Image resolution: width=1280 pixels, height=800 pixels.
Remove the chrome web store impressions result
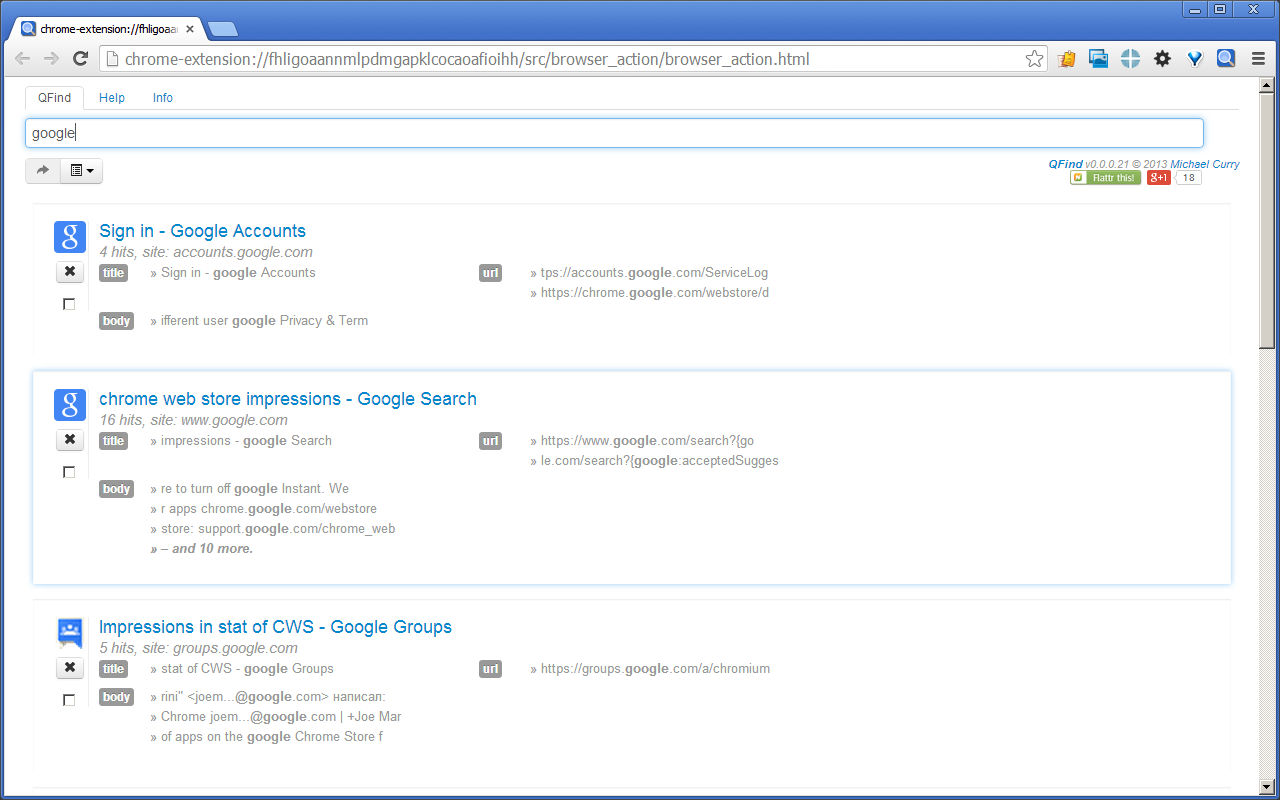[69, 439]
